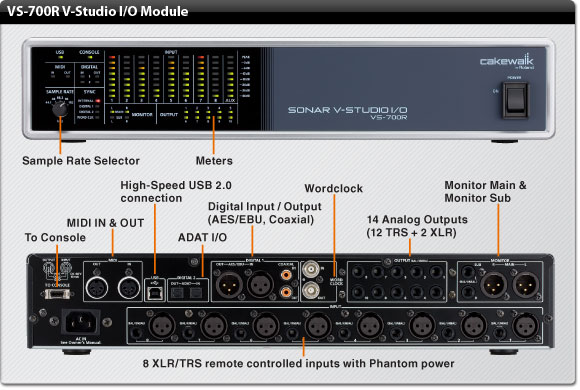
Task: Click the CONSOLE status LED
Action: 89,58
